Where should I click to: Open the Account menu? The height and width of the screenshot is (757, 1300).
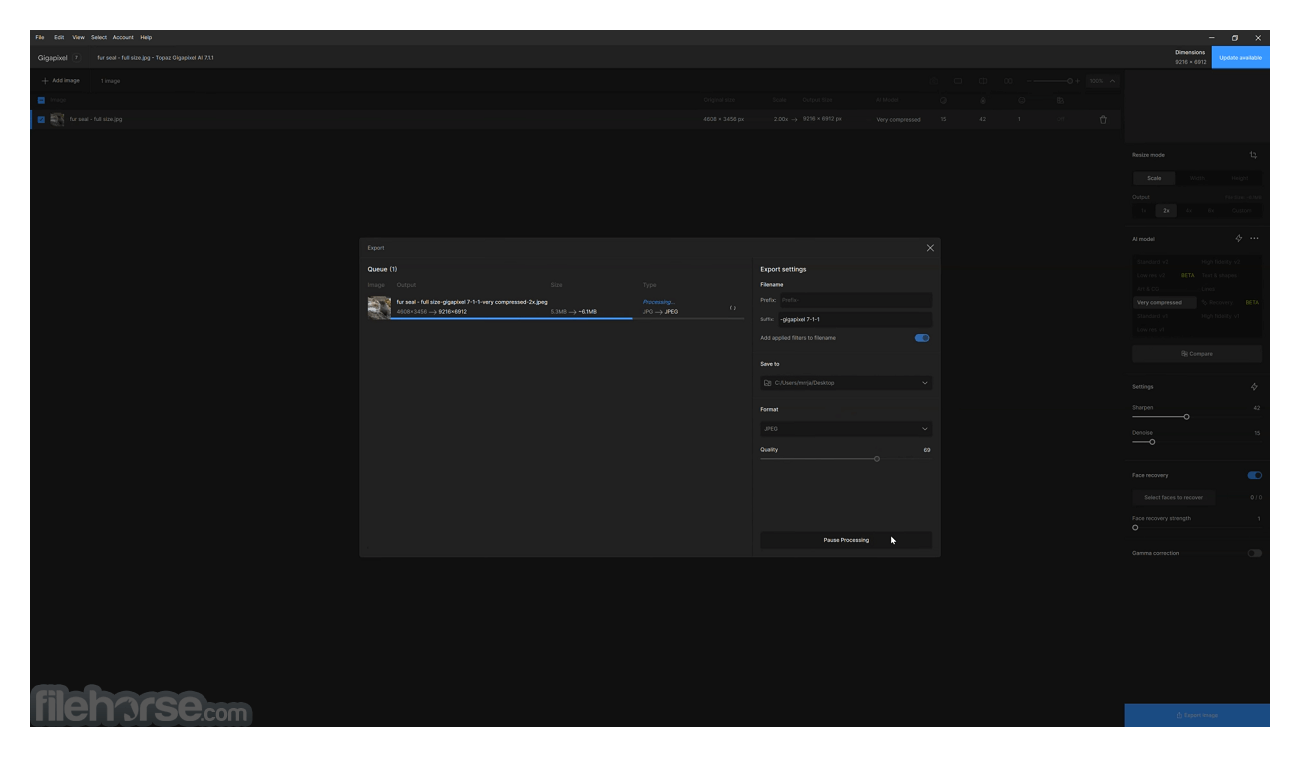(123, 37)
